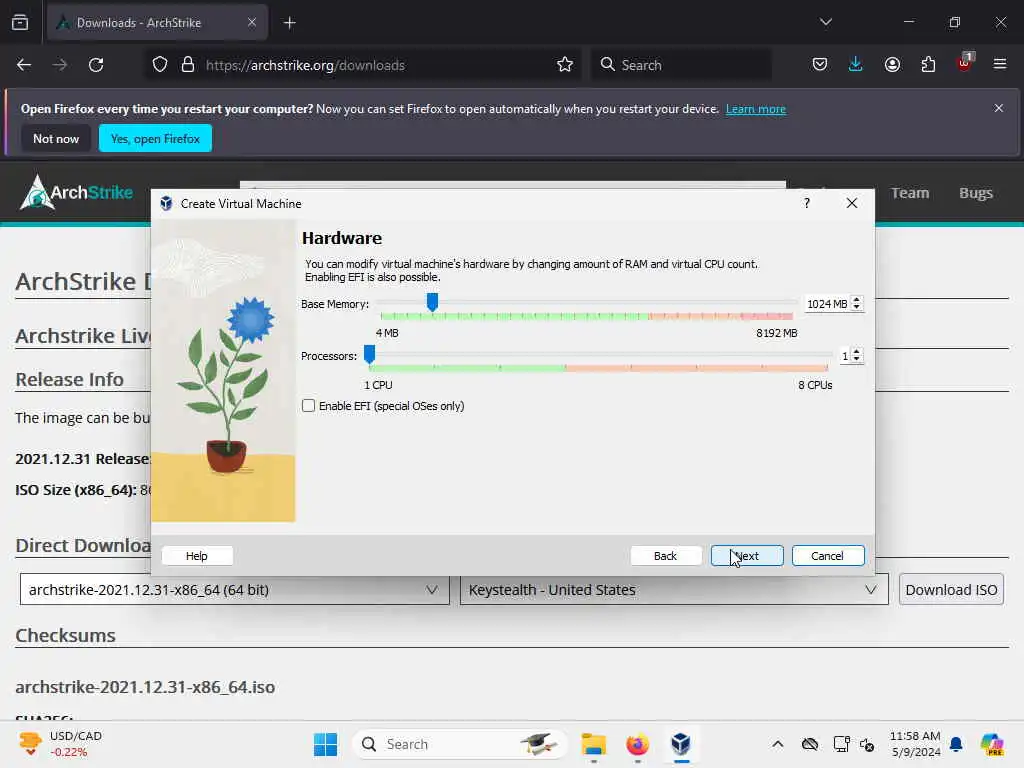Click the ArchStrike logo

point(76,193)
